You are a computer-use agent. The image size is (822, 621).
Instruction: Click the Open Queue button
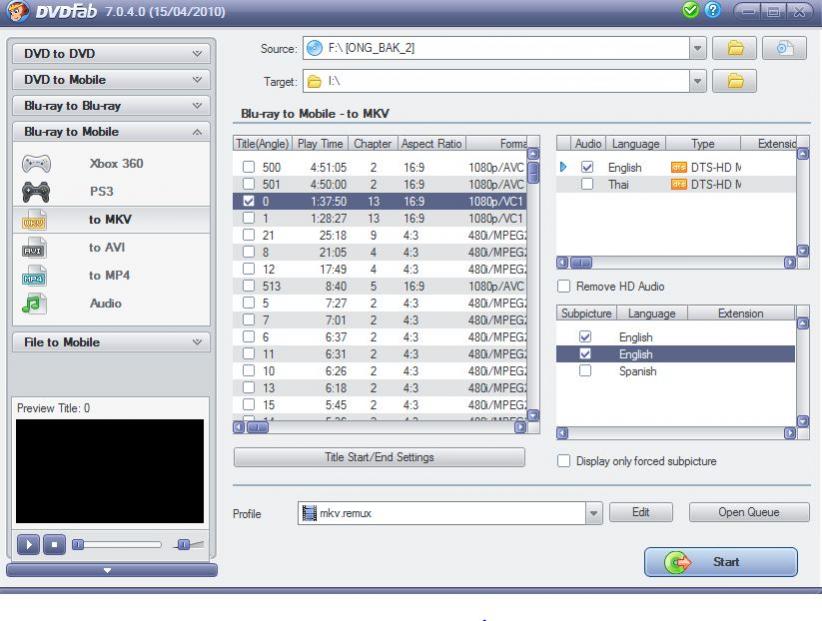(x=749, y=512)
